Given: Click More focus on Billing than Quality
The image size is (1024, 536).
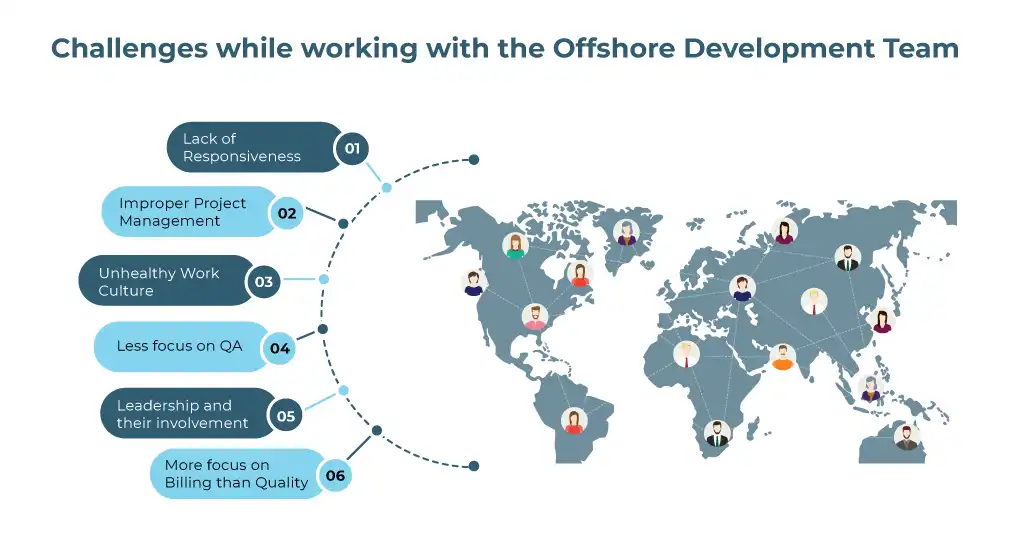Looking at the screenshot, I should [x=236, y=474].
